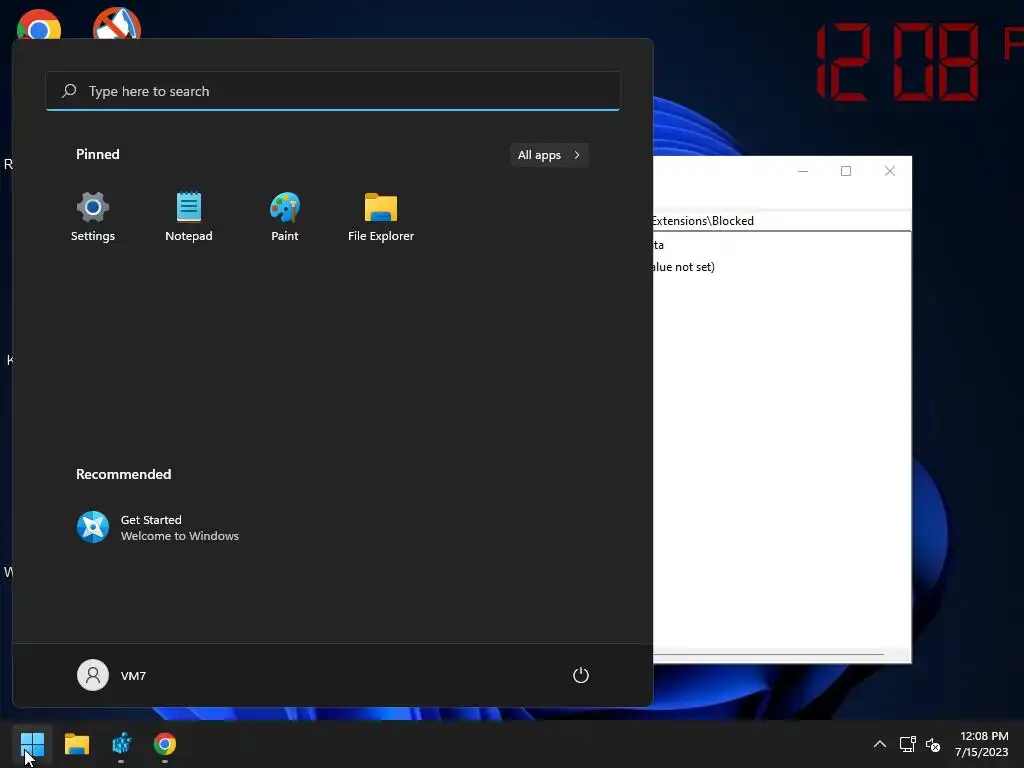Open Registry Editor from taskbar
The image size is (1024, 768).
121,744
